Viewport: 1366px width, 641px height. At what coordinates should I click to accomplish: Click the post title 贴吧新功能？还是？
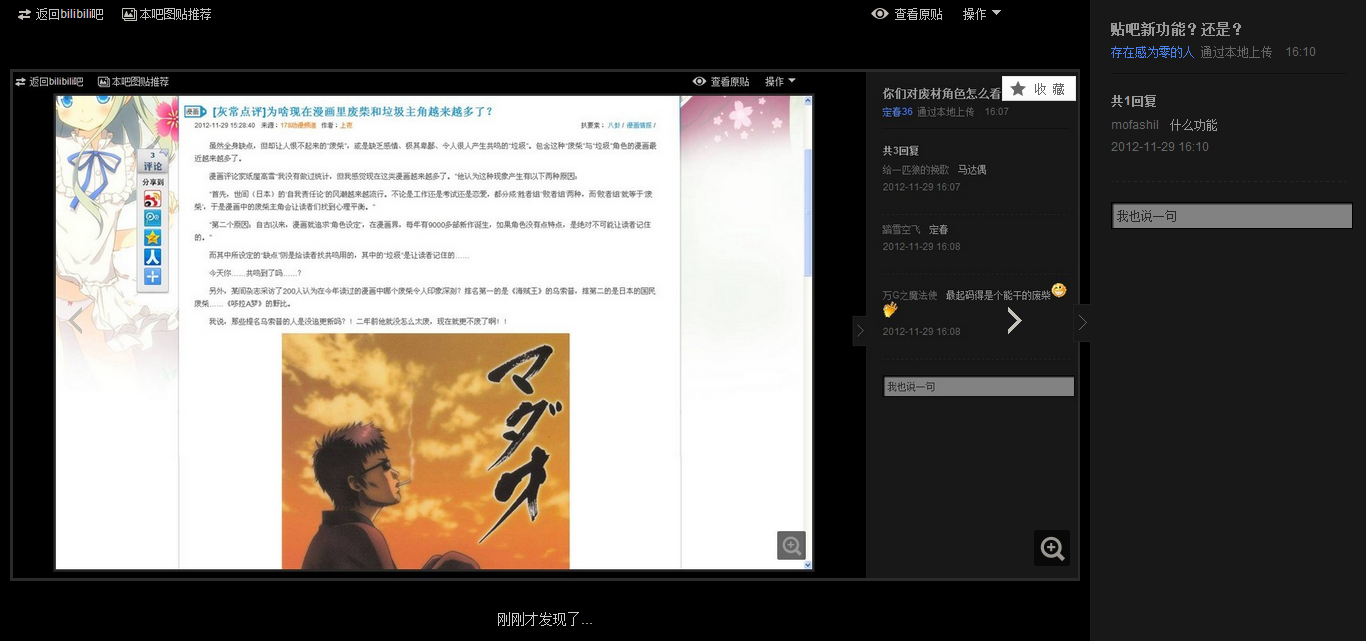click(x=1176, y=29)
